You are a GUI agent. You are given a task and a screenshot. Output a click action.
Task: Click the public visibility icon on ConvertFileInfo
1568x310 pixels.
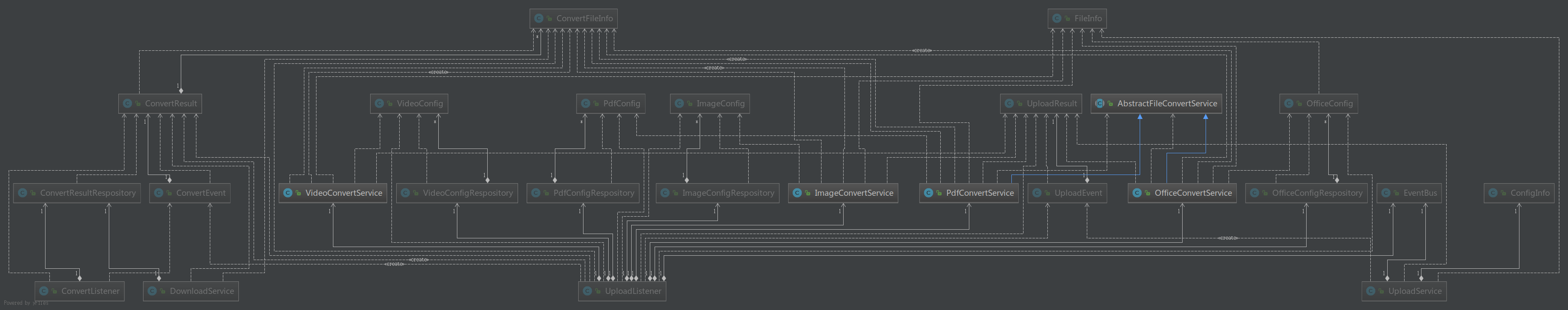[x=550, y=19]
